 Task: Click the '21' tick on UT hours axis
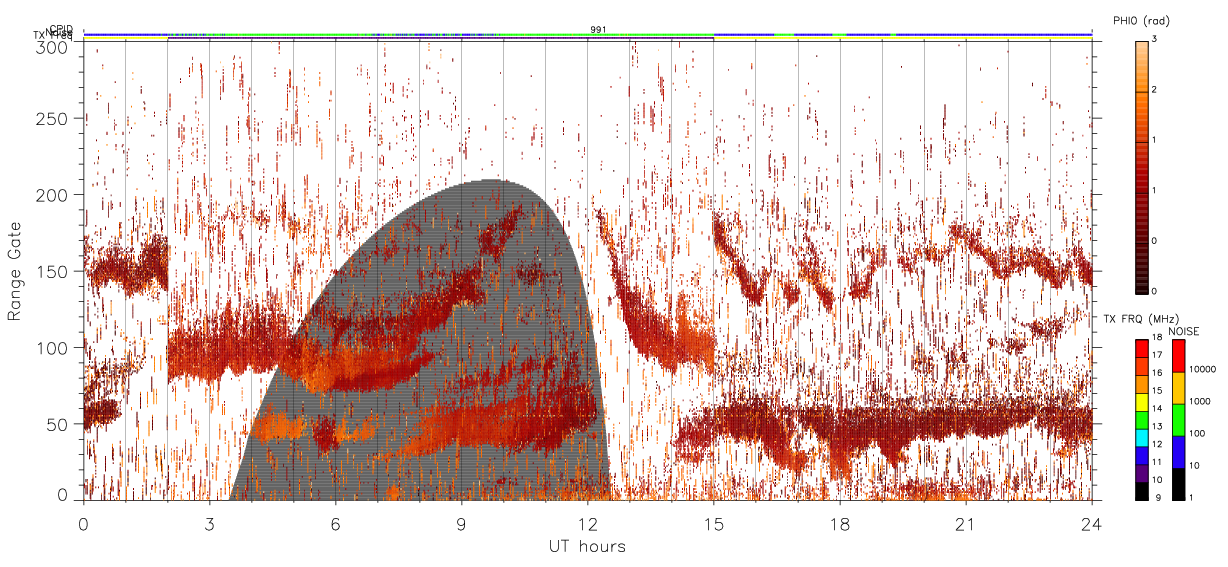point(965,524)
